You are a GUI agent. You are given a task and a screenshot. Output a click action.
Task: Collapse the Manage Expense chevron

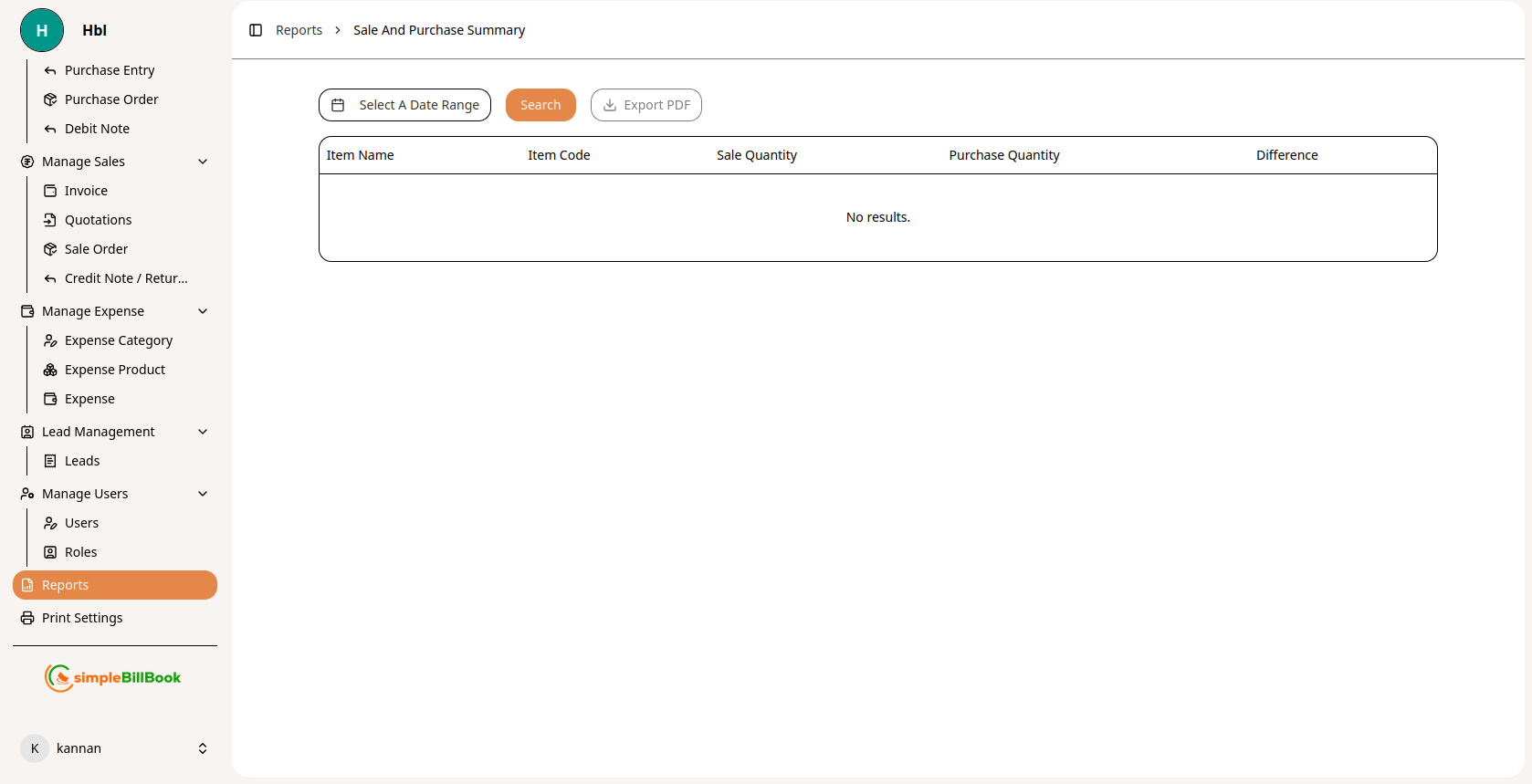pos(203,311)
